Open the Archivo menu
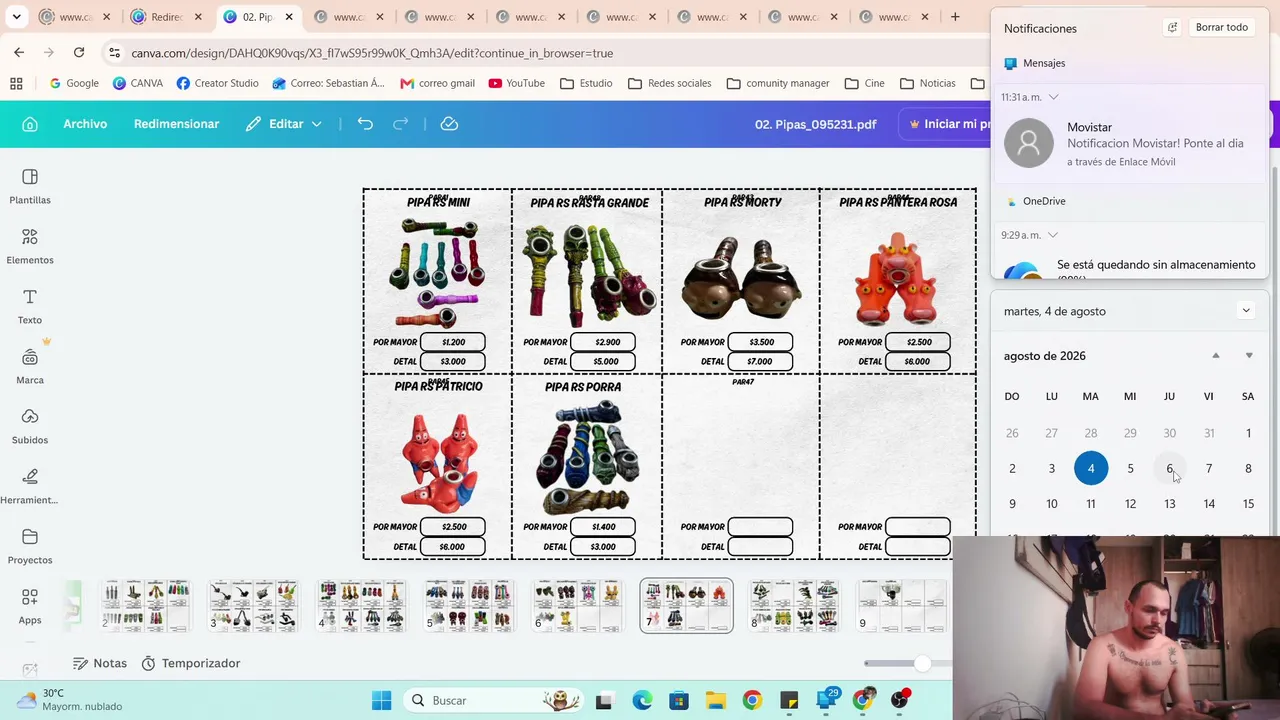The height and width of the screenshot is (720, 1280). (85, 124)
